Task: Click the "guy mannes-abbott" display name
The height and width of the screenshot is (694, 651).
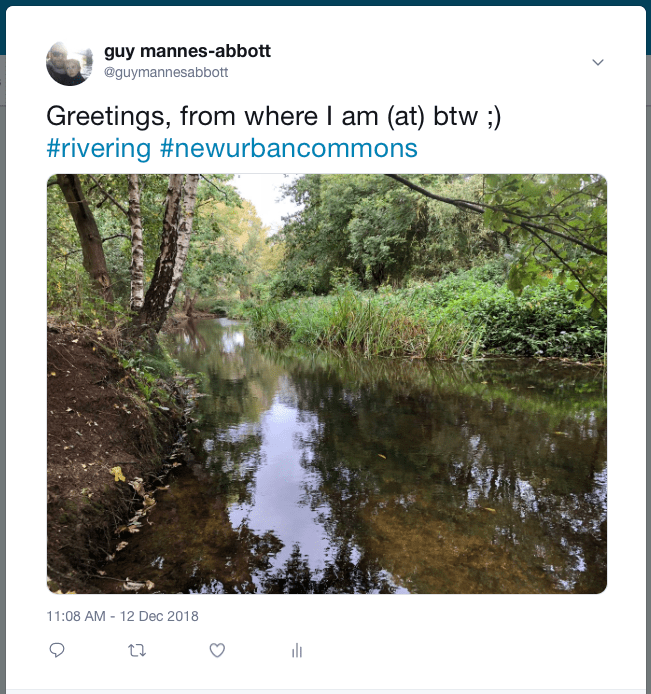Action: click(x=187, y=51)
